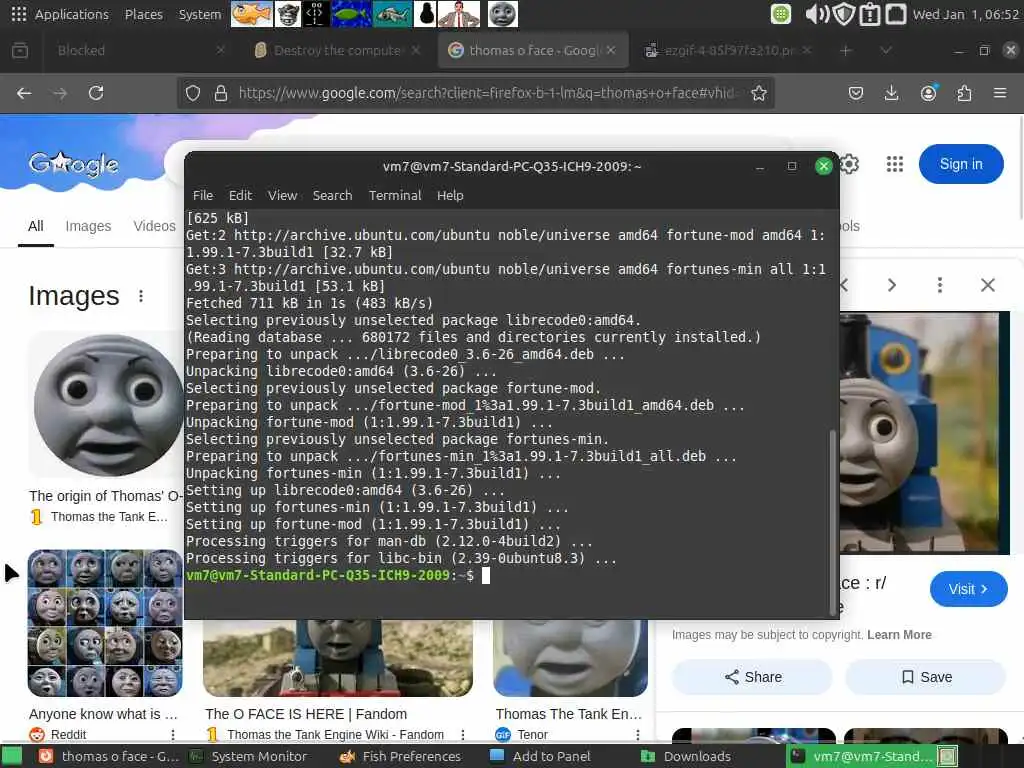Open the Places menu
This screenshot has width=1024, height=768.
pos(144,14)
